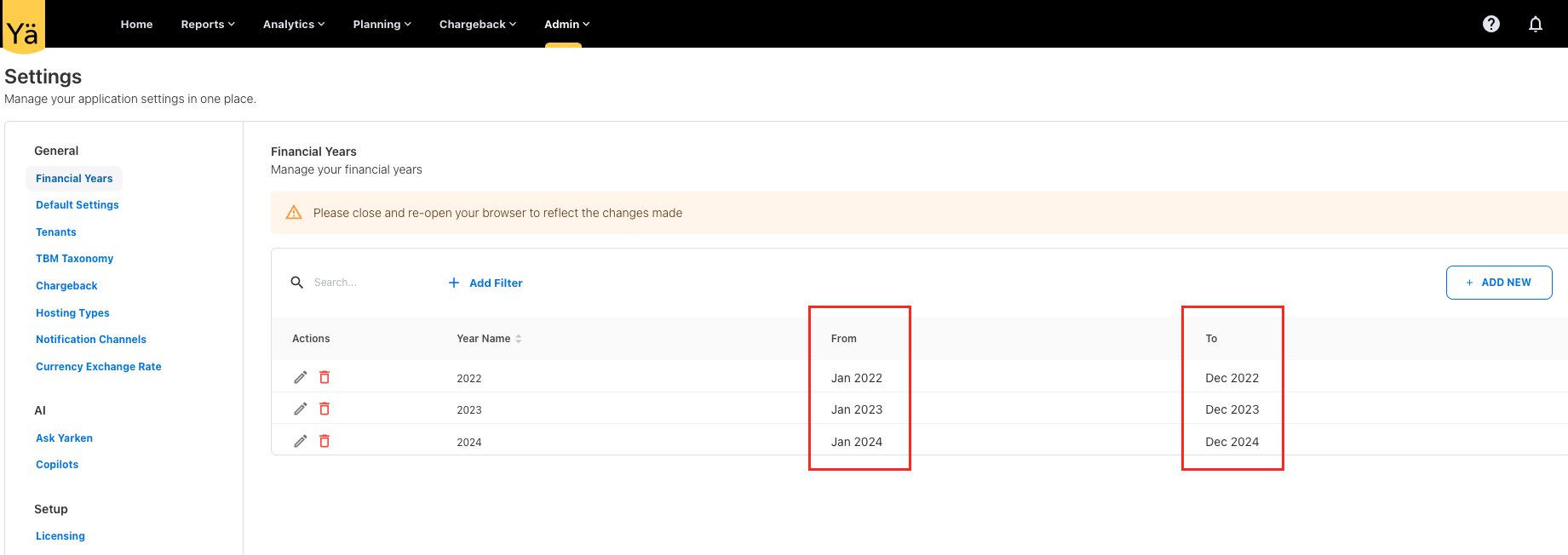Open the help question mark icon
The image size is (1568, 555).
[1490, 24]
